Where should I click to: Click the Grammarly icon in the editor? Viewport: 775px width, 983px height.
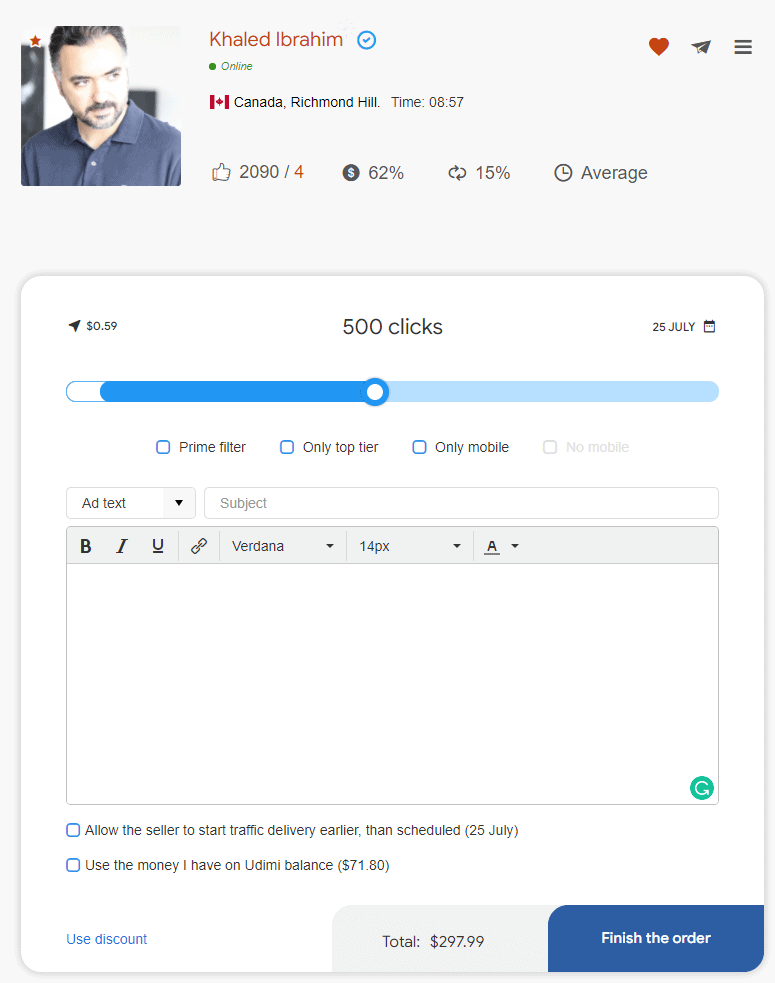point(702,787)
